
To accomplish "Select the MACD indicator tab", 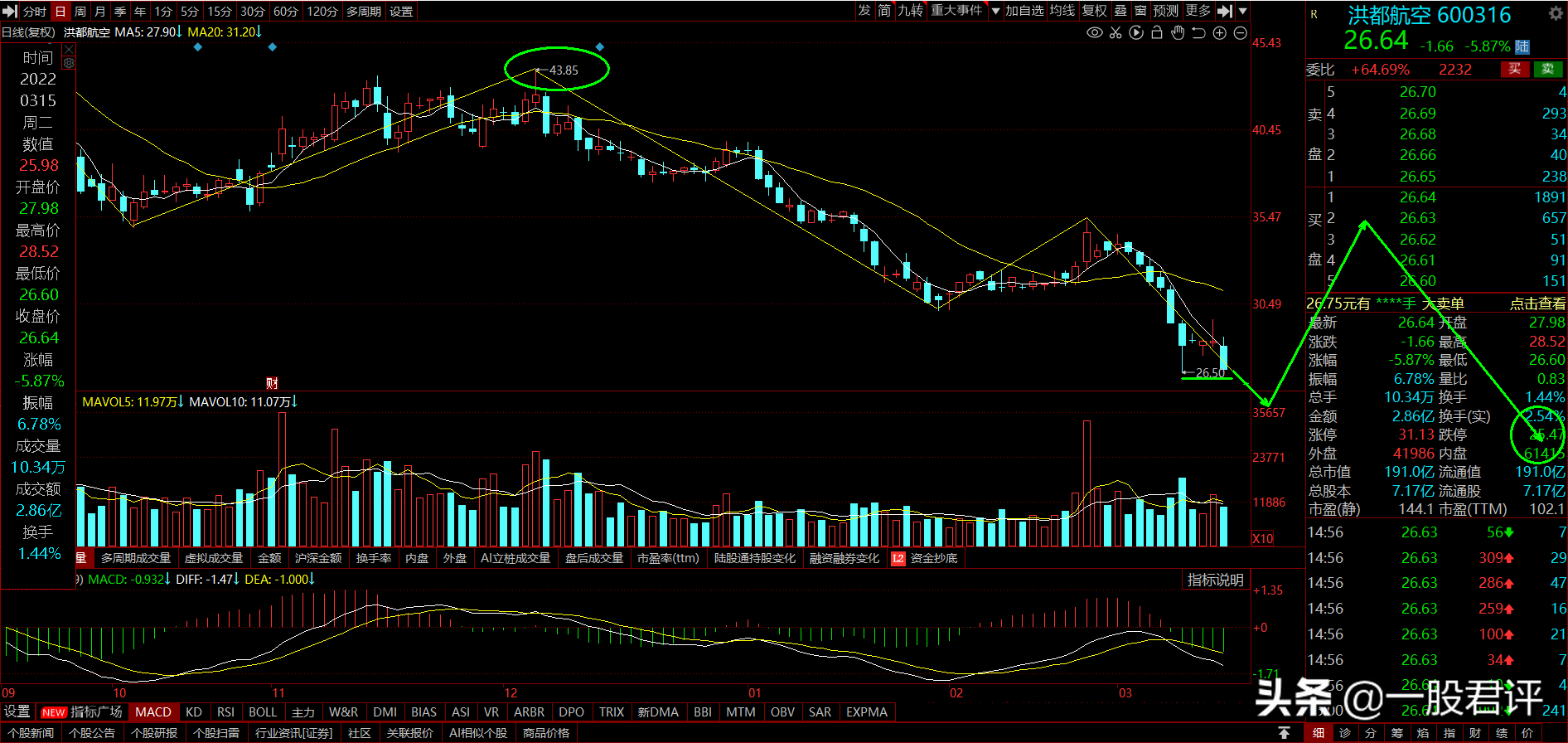I will pos(153,712).
